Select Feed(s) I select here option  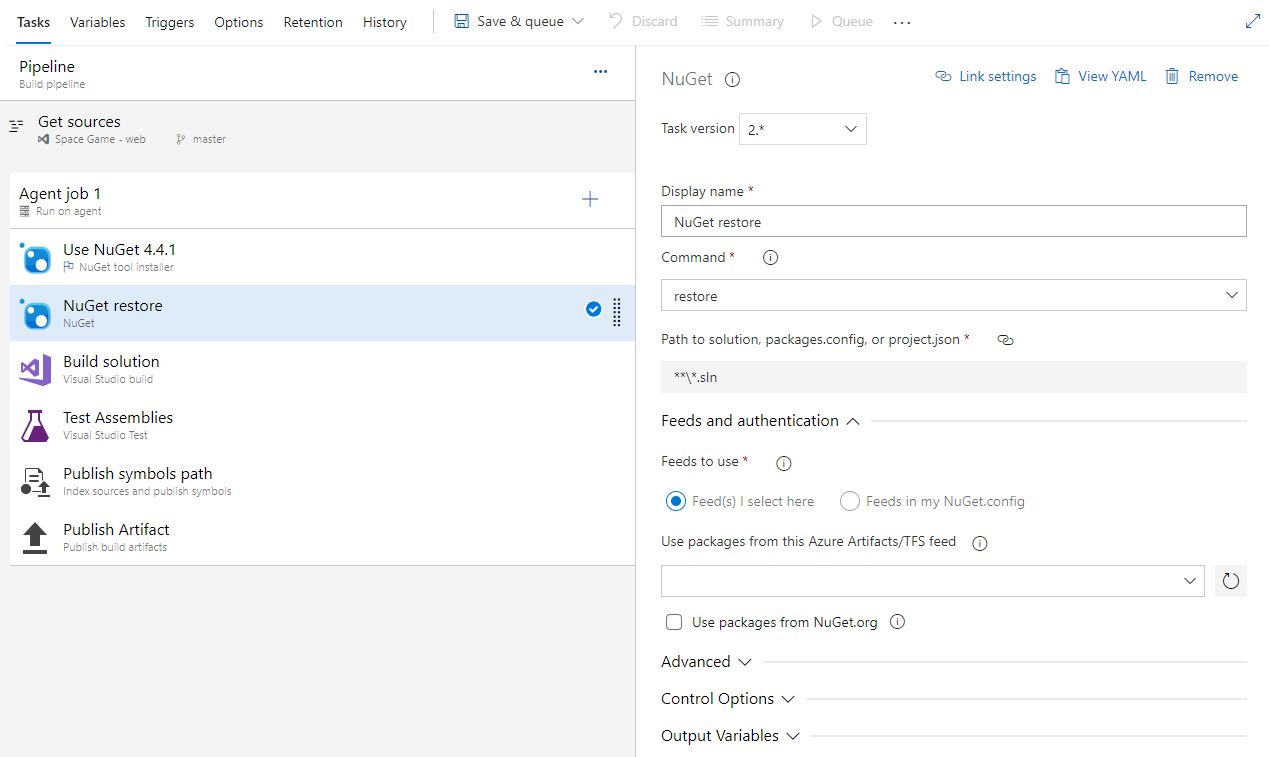click(676, 501)
